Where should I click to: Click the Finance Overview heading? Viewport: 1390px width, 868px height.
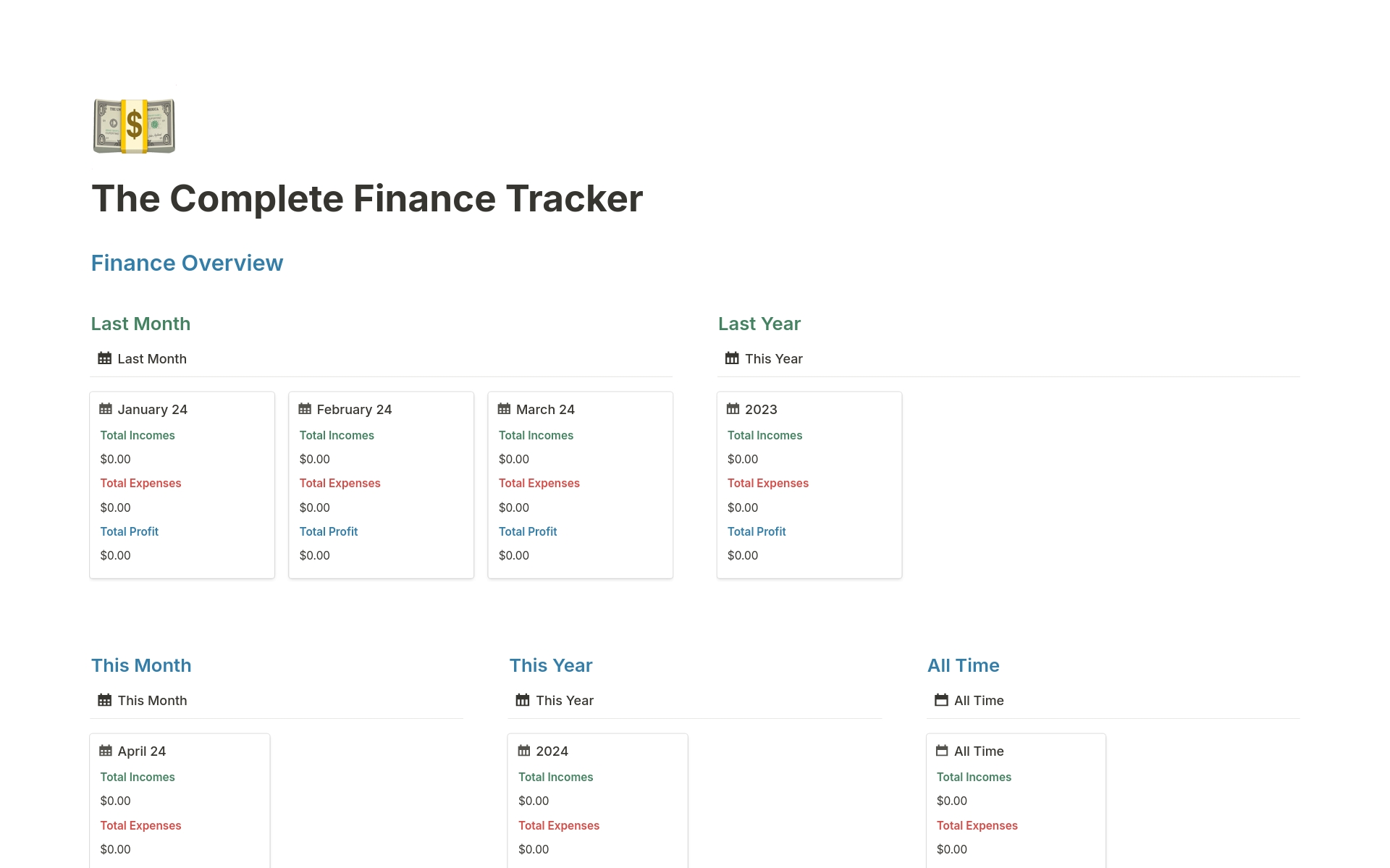point(187,263)
